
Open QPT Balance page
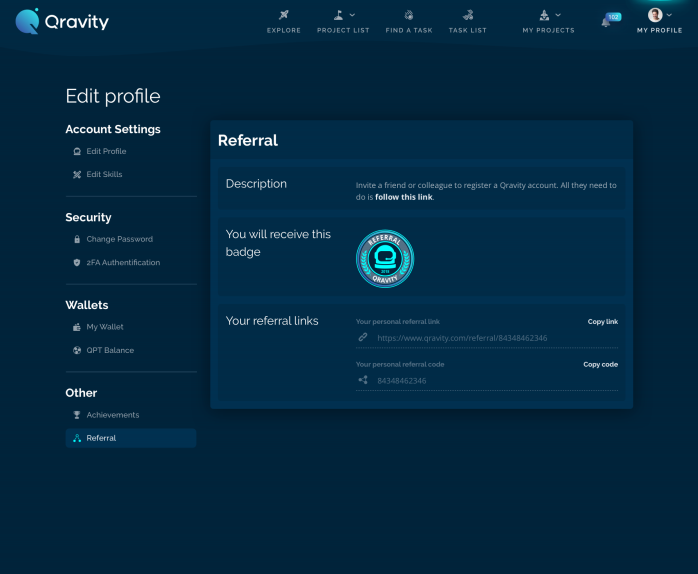coord(110,350)
